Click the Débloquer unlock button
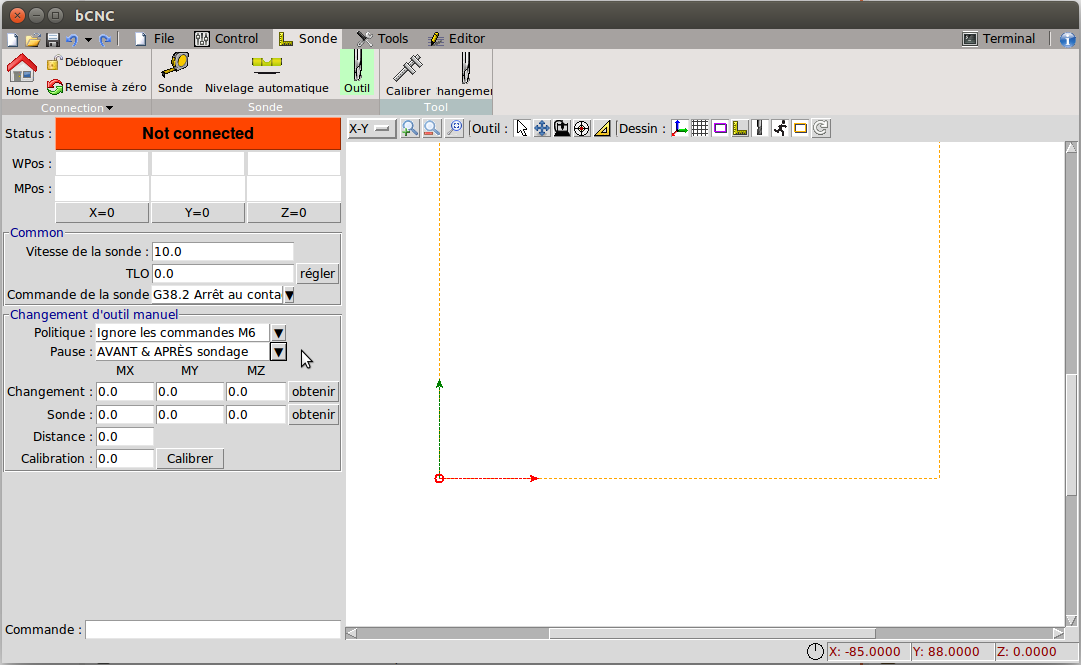1081x665 pixels. tap(85, 62)
